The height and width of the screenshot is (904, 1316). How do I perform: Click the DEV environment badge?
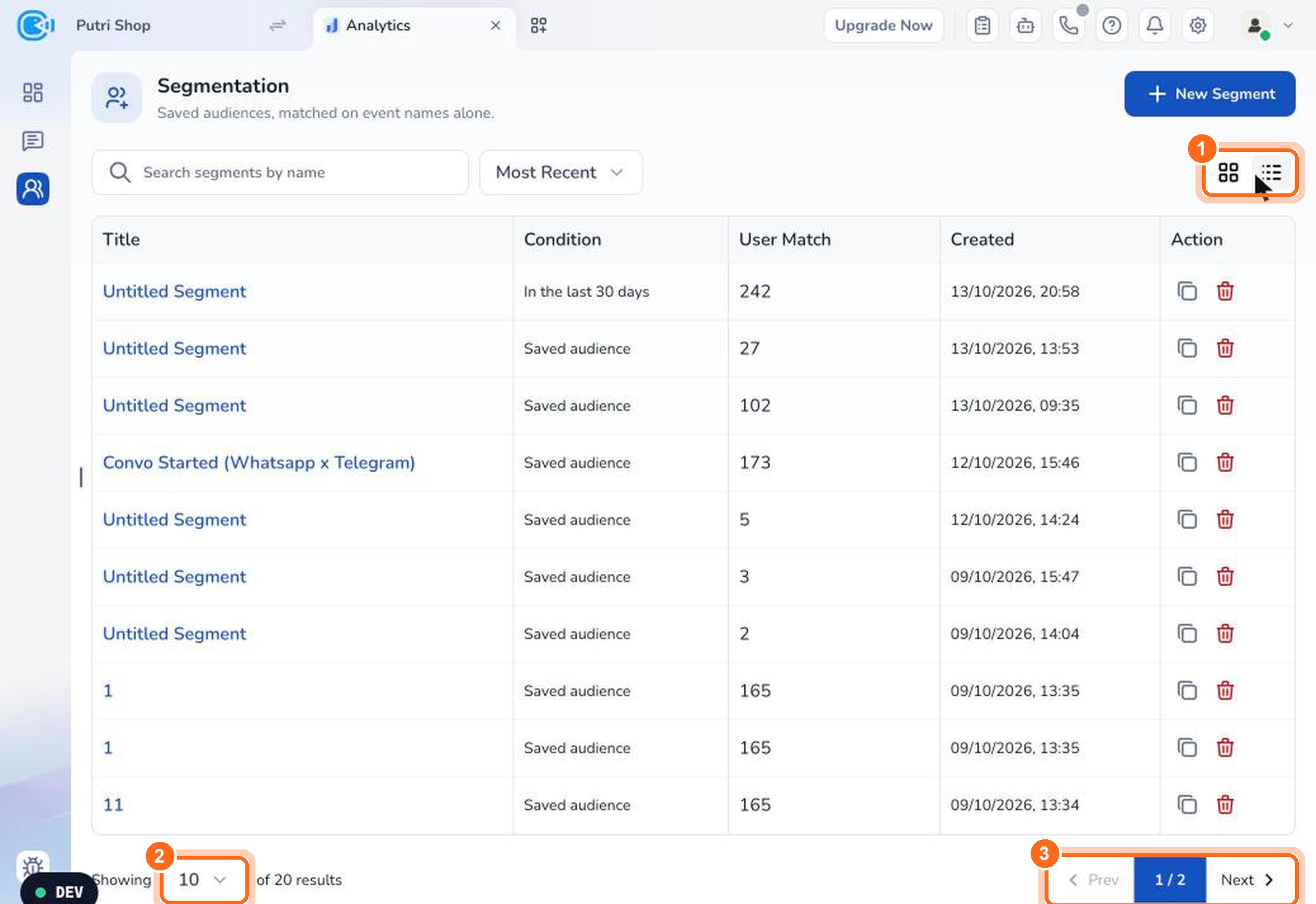point(60,892)
